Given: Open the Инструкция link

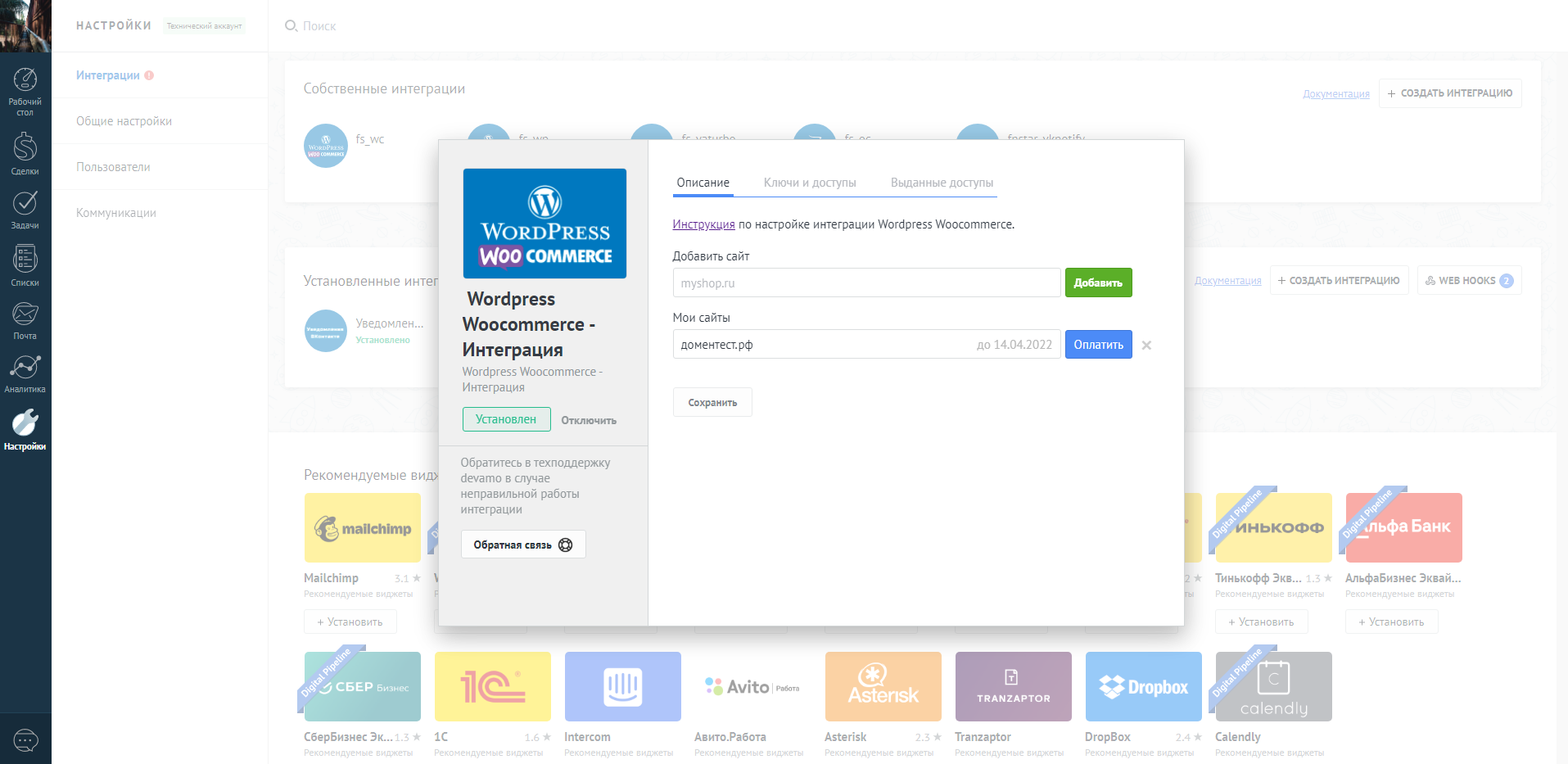Looking at the screenshot, I should [703, 224].
